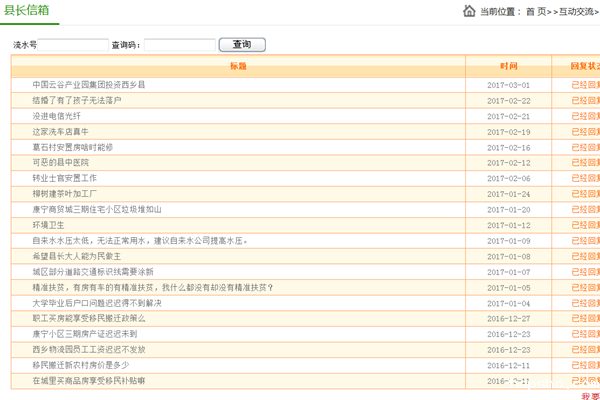Viewport: 600px width, 400px height.
Task: Open letter 中国云谷产业园集团投资西乡县
Action: pos(88,85)
